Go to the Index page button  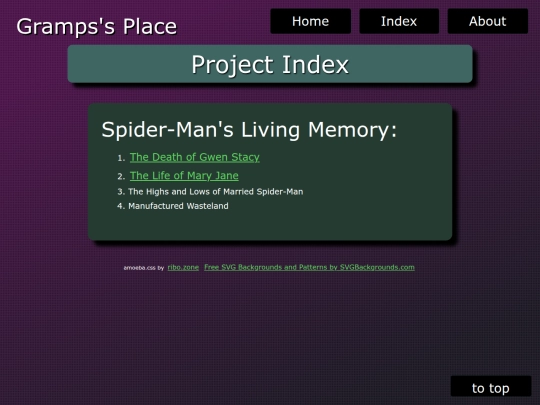[399, 21]
